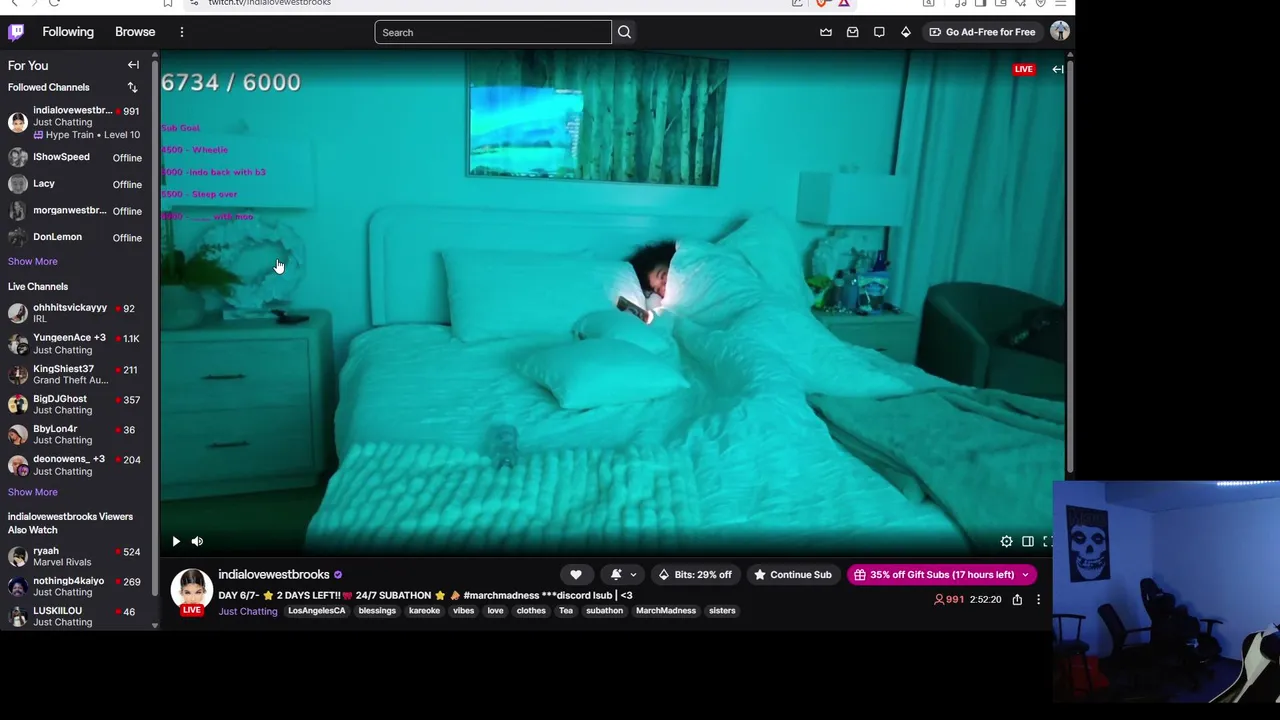Click the Continue Sub button
This screenshot has width=1280, height=720.
(x=792, y=574)
